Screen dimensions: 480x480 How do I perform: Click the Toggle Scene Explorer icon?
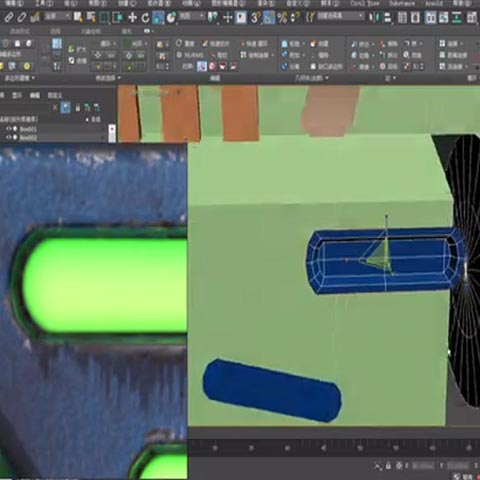click(x=402, y=17)
